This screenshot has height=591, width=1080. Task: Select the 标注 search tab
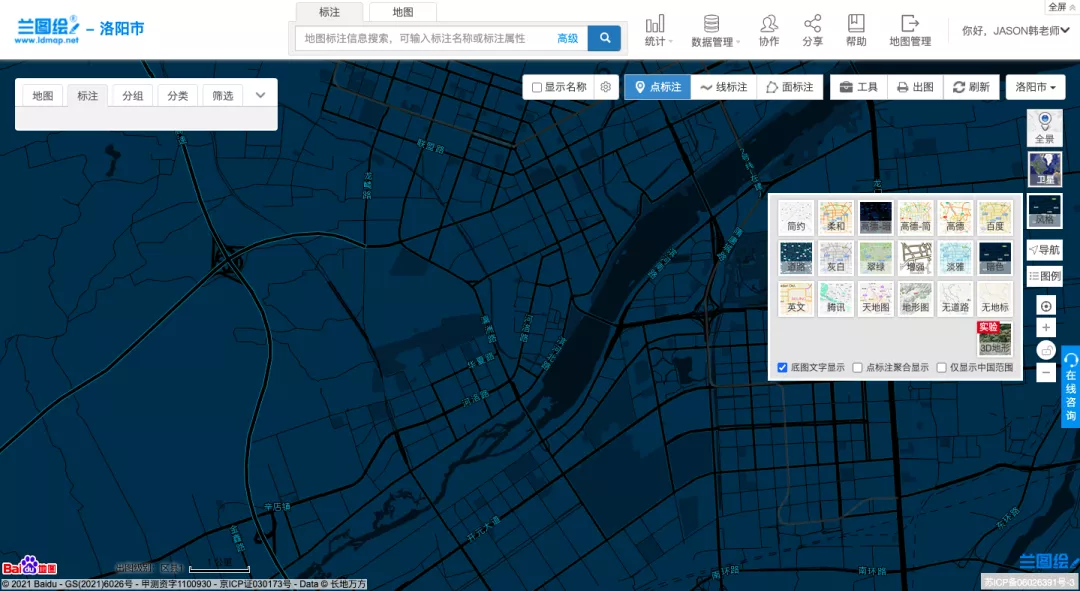[x=329, y=12]
